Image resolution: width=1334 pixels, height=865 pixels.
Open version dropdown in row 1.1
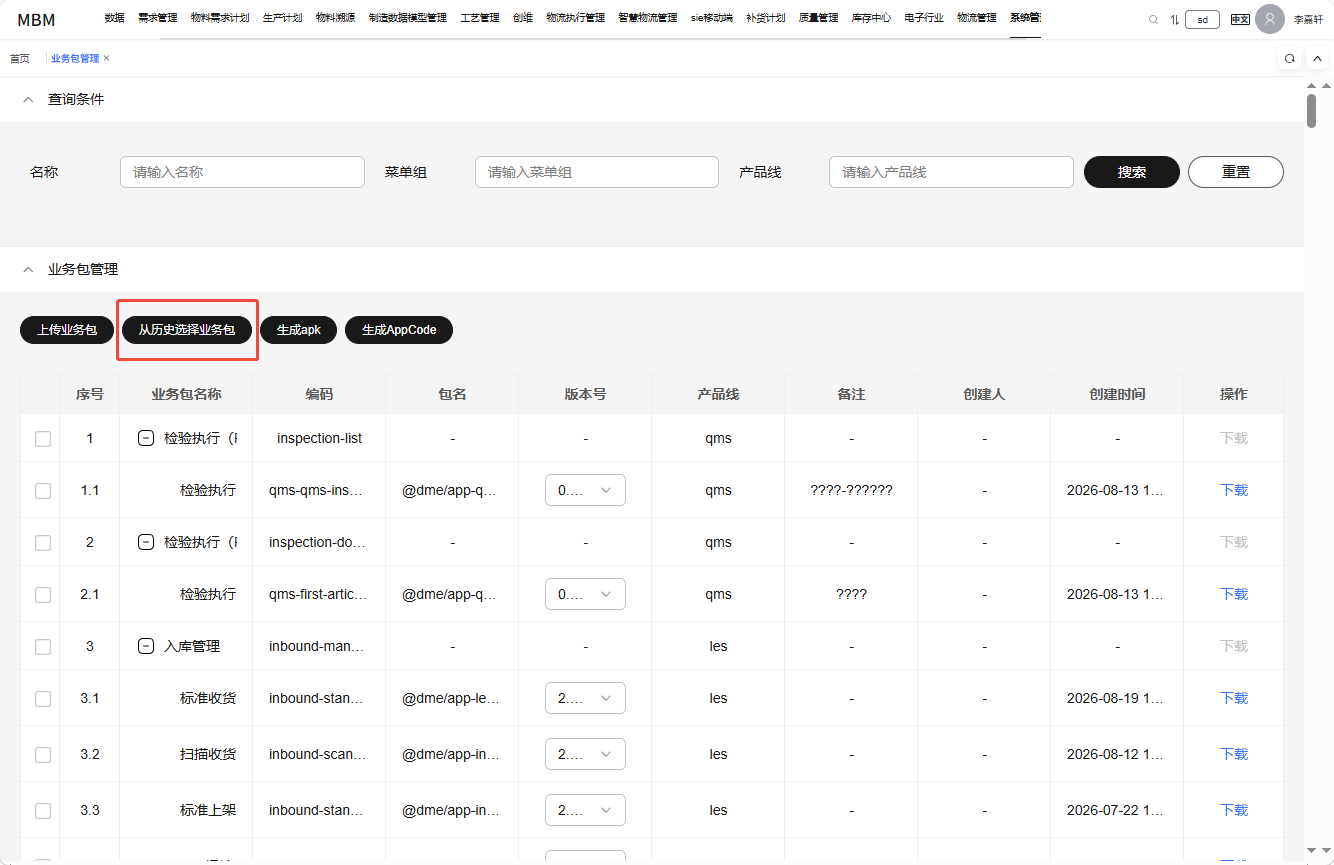[585, 490]
